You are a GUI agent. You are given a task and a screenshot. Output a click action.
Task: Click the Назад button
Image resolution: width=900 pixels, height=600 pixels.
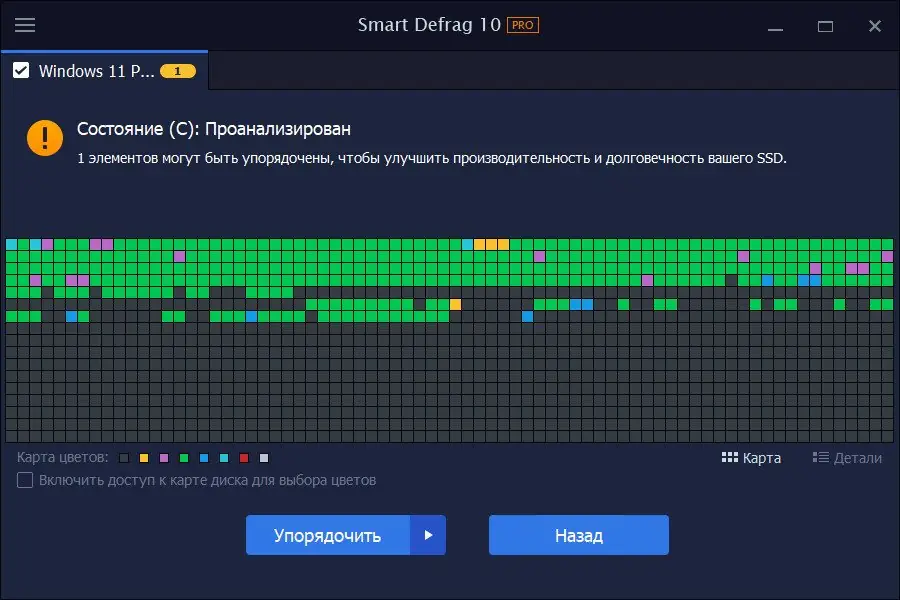578,535
